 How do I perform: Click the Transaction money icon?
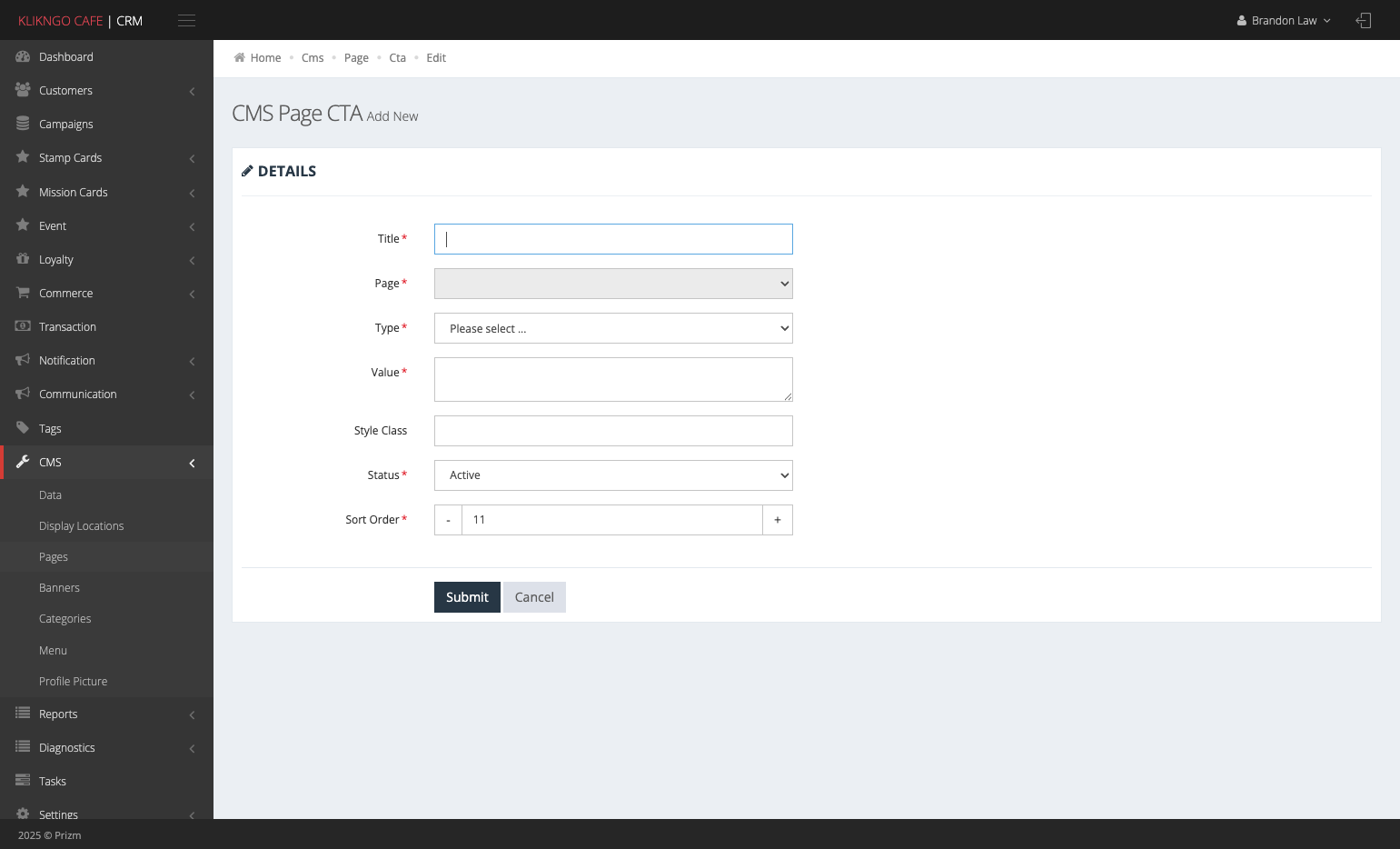point(23,326)
